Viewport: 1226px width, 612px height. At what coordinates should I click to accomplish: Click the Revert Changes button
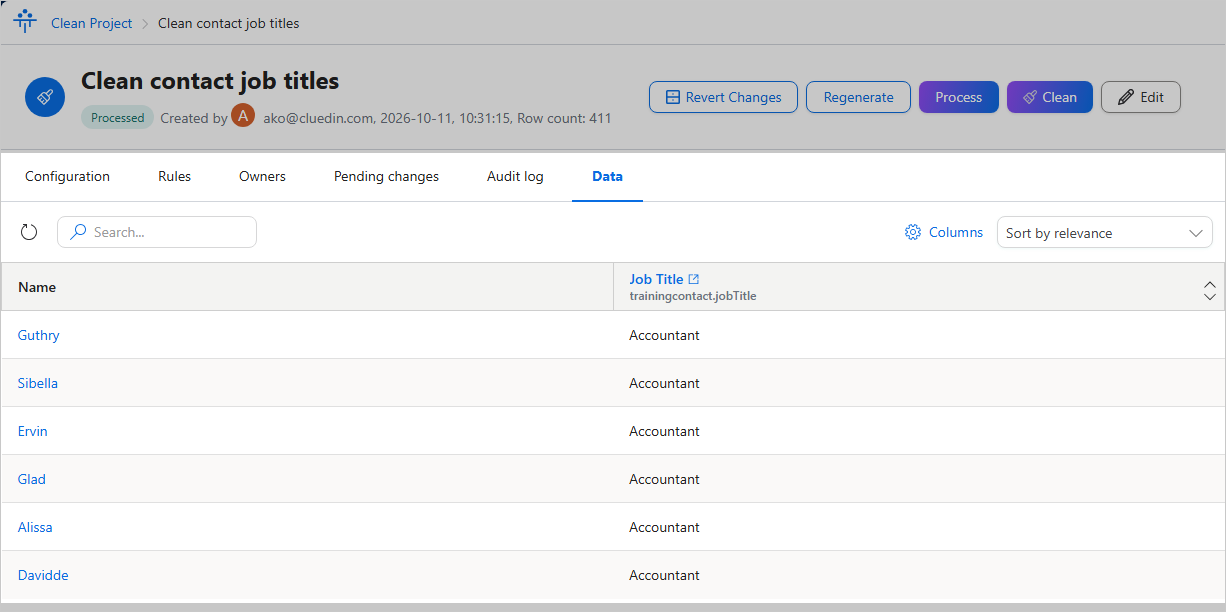(x=723, y=97)
